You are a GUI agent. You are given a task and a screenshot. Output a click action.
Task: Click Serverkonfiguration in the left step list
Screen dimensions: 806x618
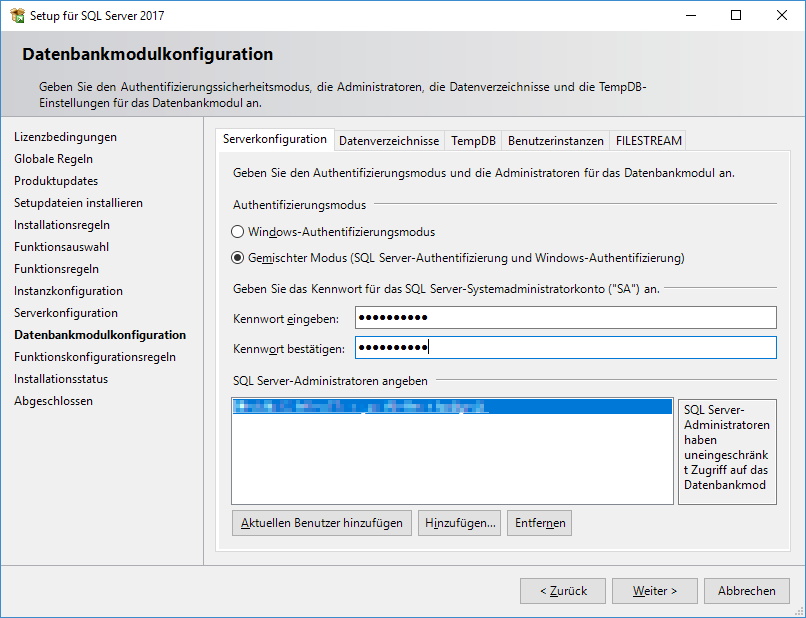point(66,313)
